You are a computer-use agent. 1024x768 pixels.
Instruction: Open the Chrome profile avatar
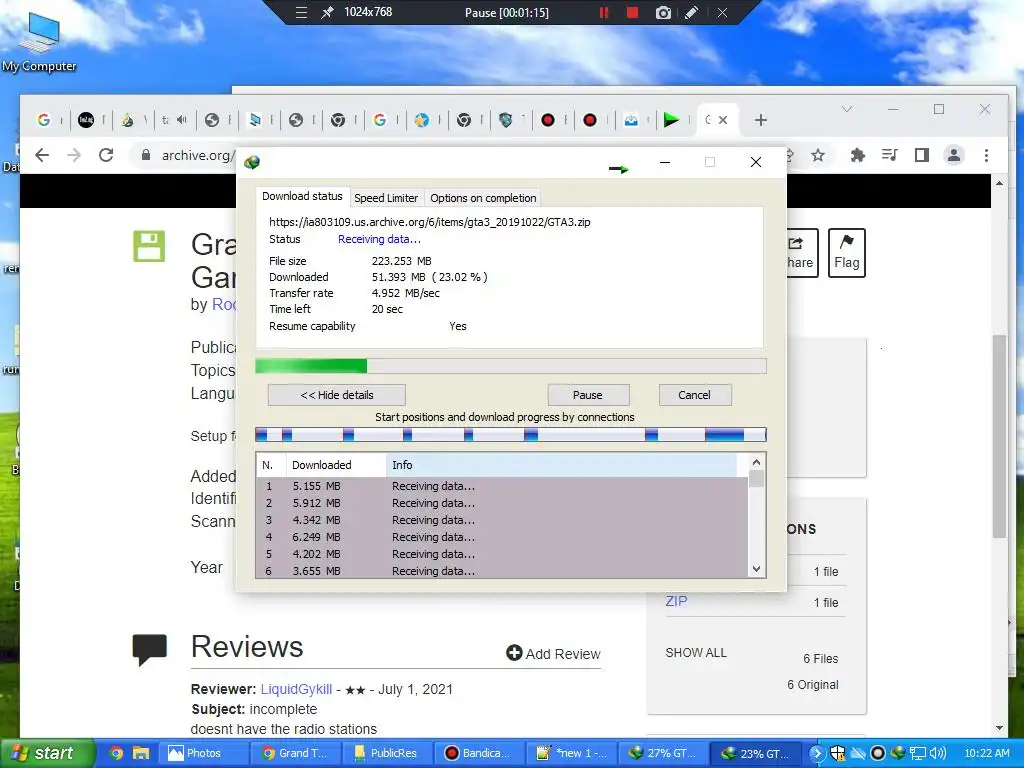coord(953,155)
